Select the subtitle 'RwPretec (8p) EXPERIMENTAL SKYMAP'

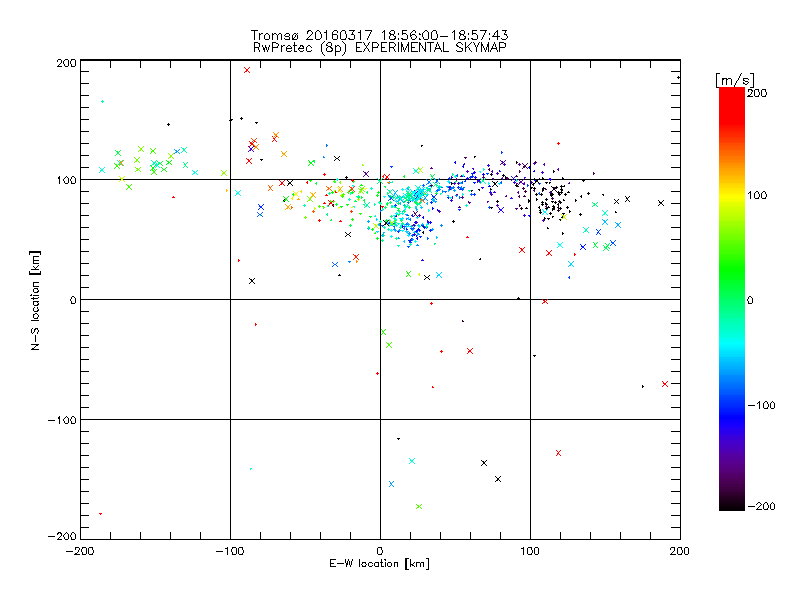pos(380,48)
